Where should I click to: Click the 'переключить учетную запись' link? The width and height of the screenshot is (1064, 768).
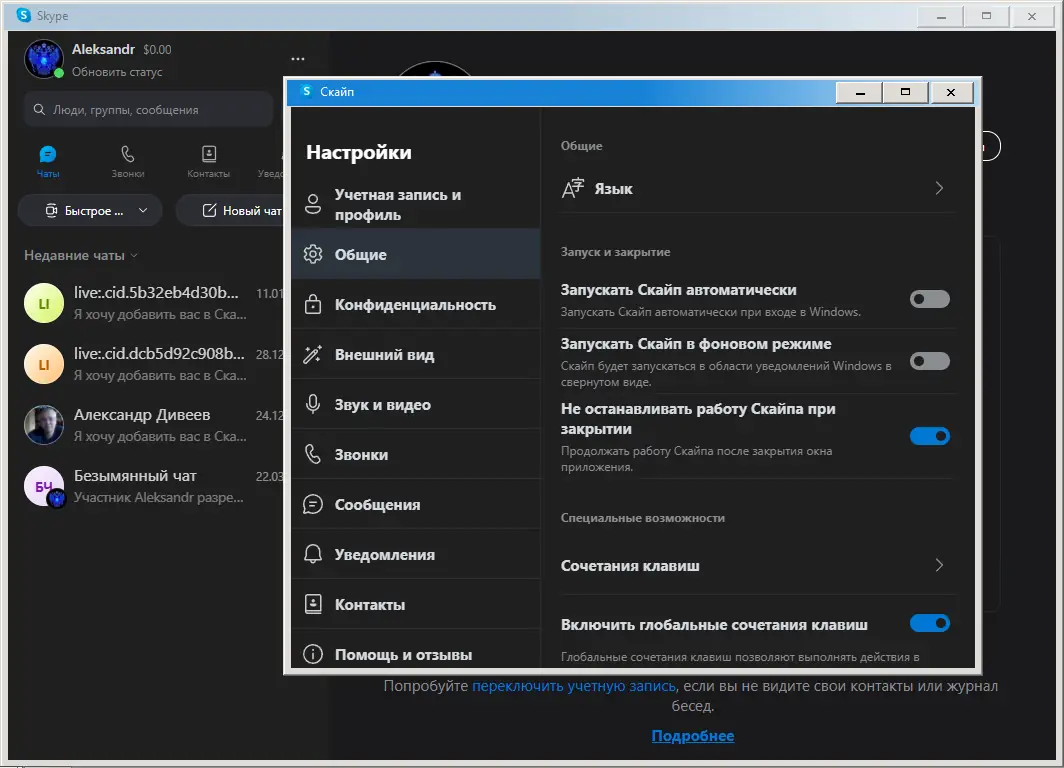(574, 686)
